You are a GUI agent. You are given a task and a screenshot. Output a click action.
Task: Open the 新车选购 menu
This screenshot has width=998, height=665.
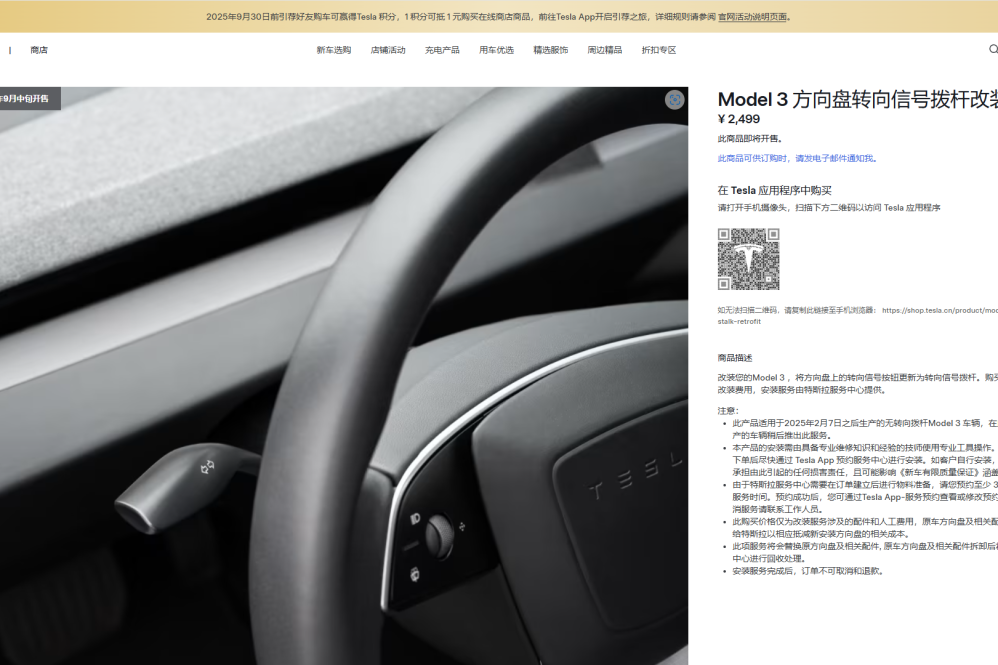[x=334, y=50]
